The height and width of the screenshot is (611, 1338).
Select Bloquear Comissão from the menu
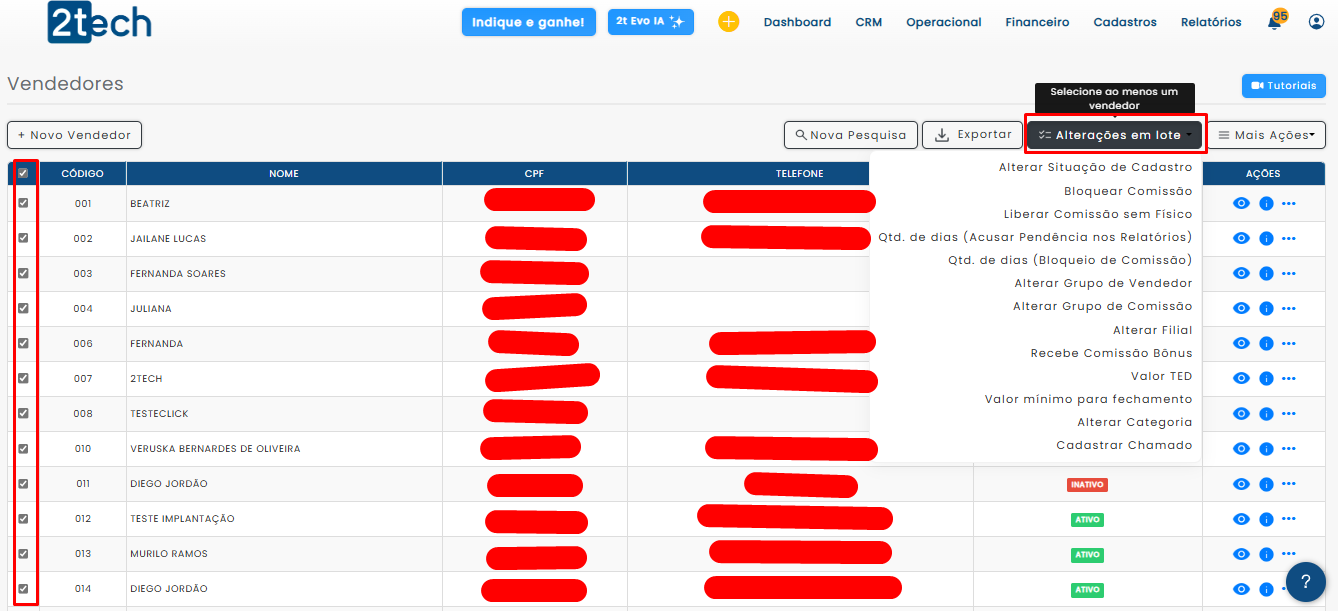[x=1127, y=191]
